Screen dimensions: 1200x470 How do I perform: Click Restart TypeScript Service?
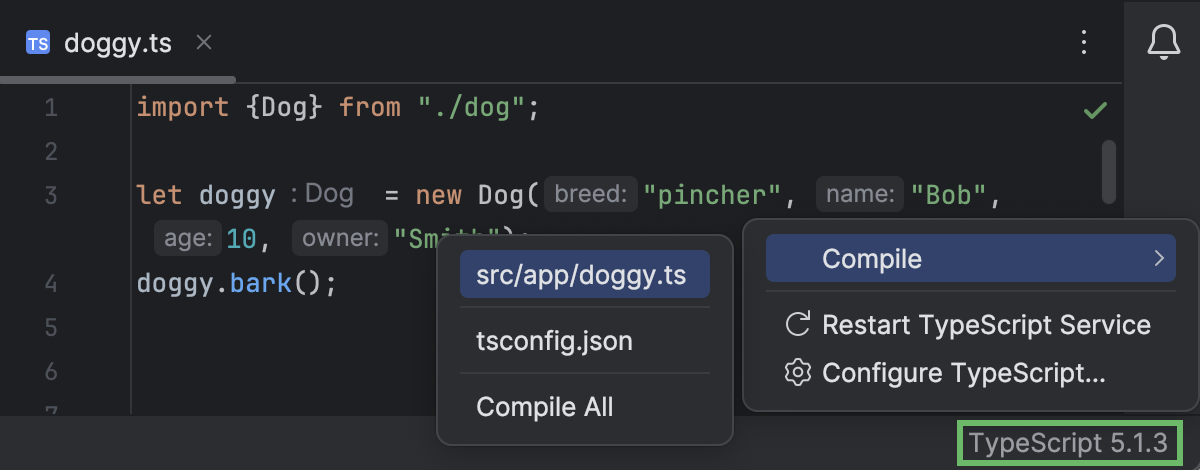tap(985, 324)
